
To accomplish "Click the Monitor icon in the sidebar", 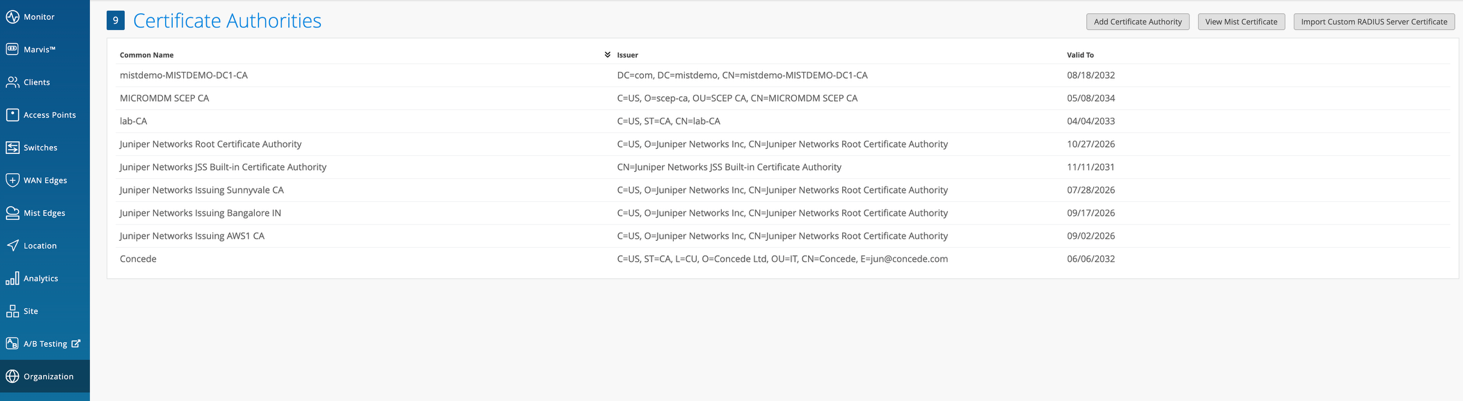I will (x=12, y=17).
